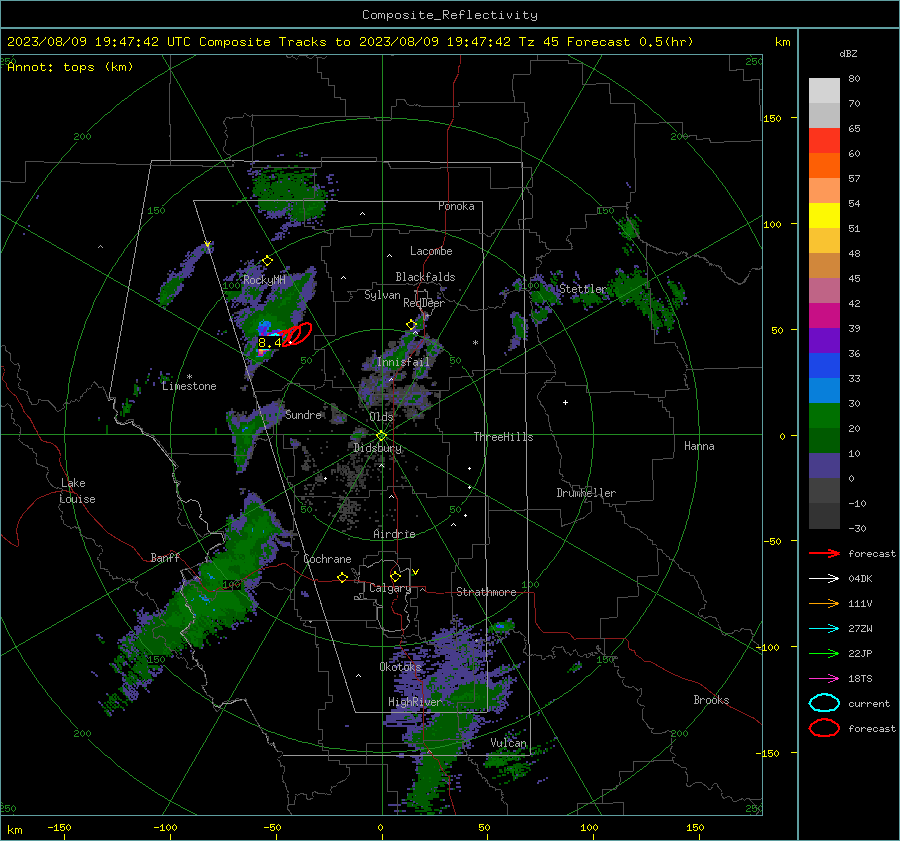The height and width of the screenshot is (841, 900).
Task: Click the Lake Louise map label
Action: (x=78, y=491)
